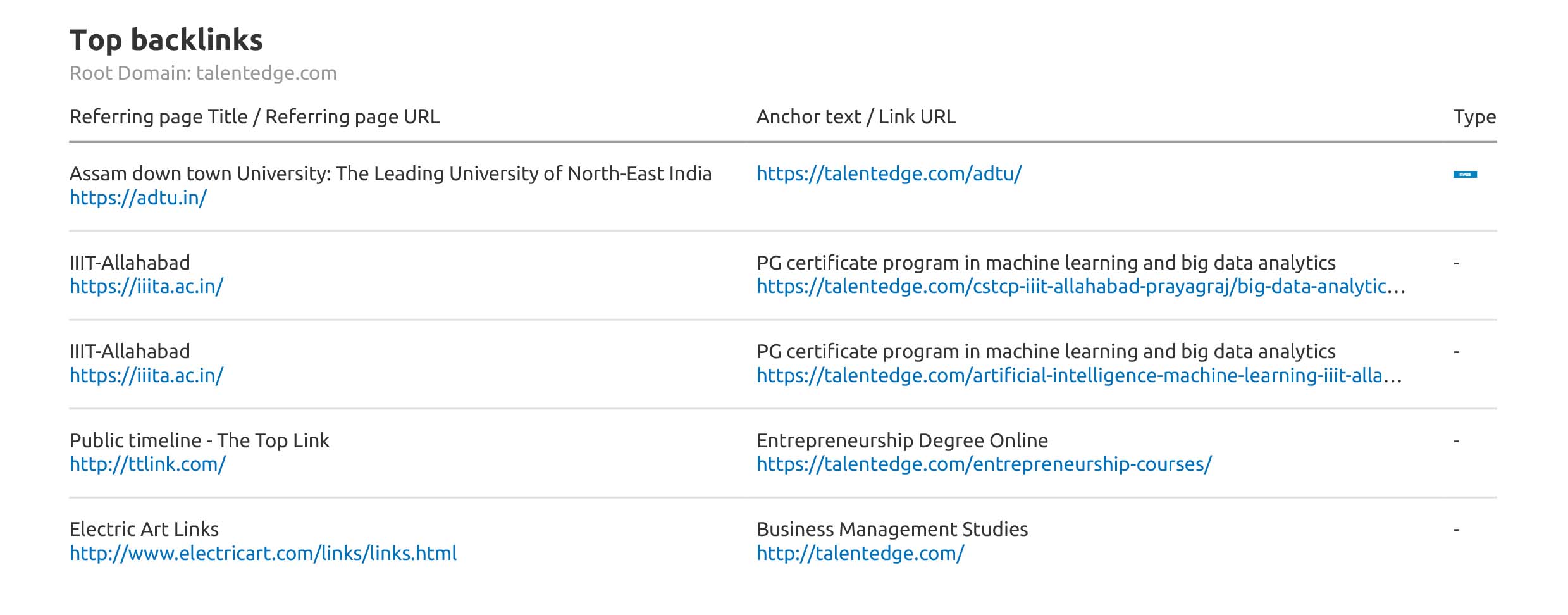The height and width of the screenshot is (615, 1568).
Task: Open the artificial-intelligence-machine-learning talentedge link
Action: tap(1078, 376)
